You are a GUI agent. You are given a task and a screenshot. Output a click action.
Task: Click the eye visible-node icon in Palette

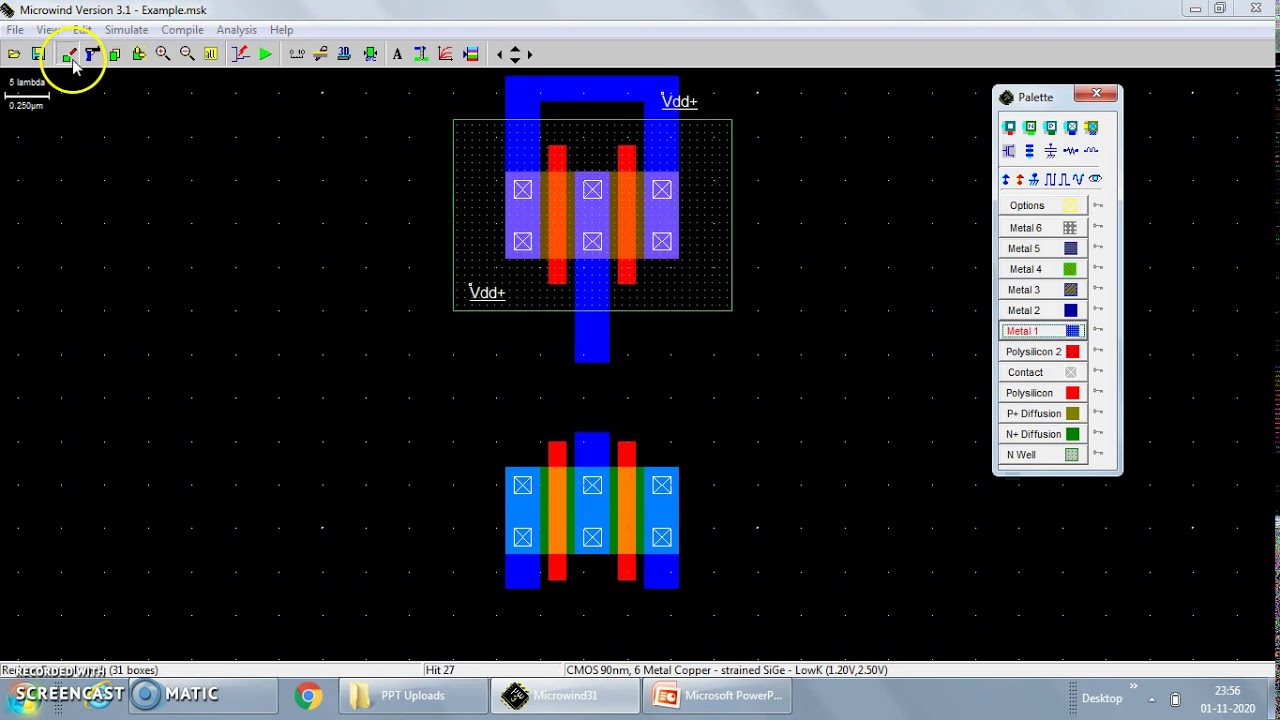1095,179
